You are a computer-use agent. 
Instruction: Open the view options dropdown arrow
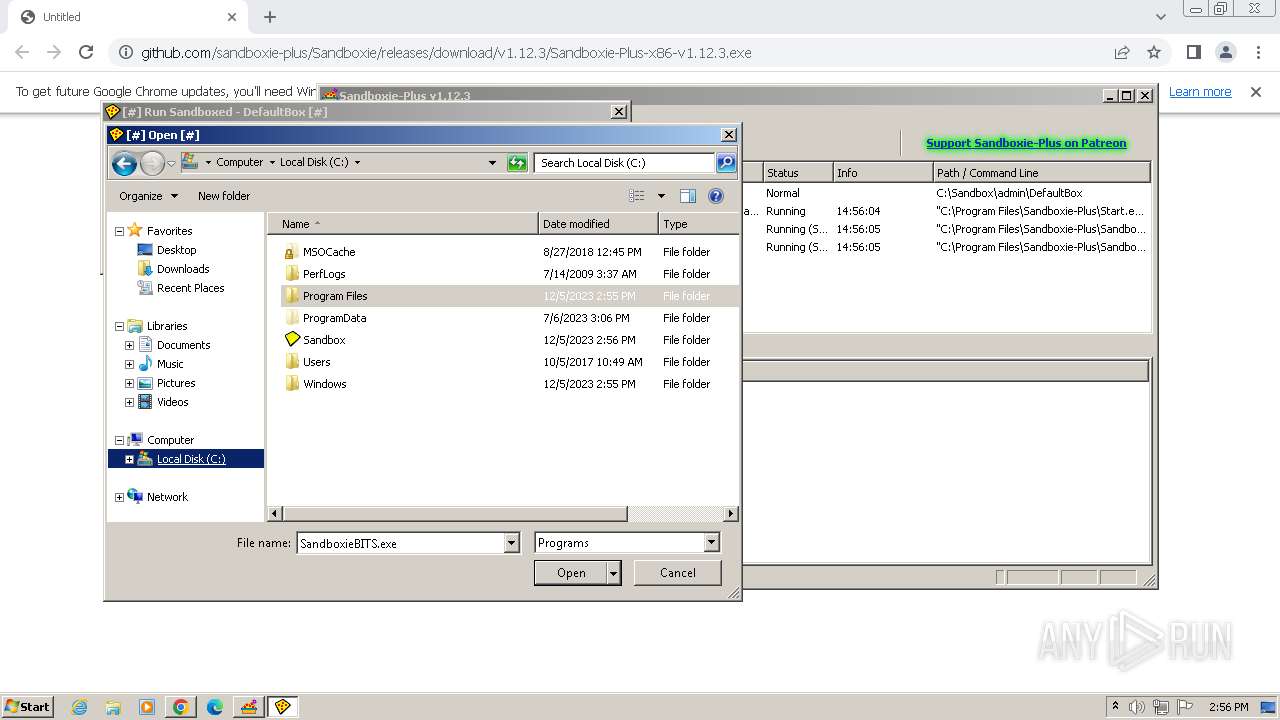(661, 196)
